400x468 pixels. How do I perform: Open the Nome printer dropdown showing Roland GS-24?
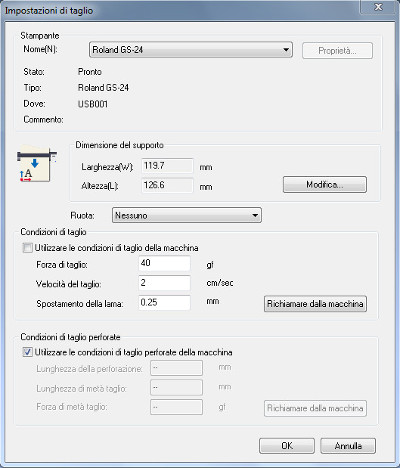[x=191, y=50]
